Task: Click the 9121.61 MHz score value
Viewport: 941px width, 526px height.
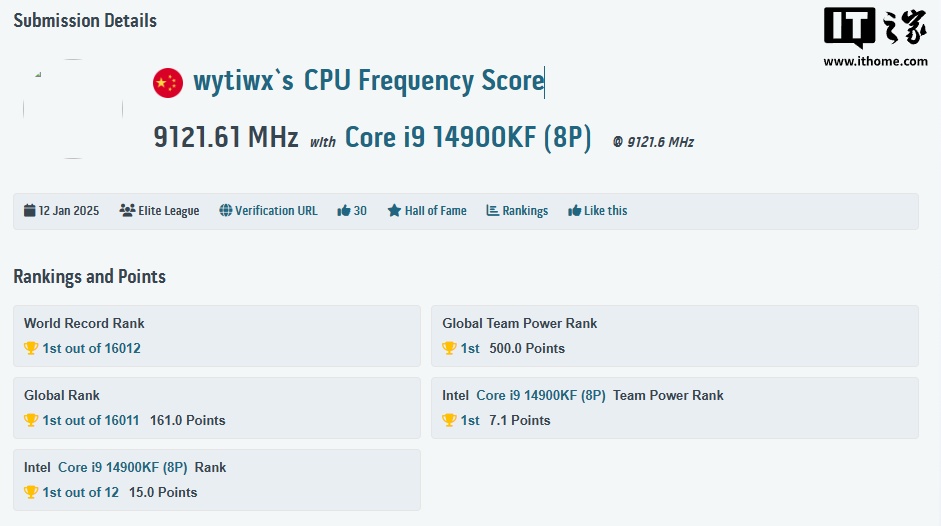Action: [x=226, y=137]
